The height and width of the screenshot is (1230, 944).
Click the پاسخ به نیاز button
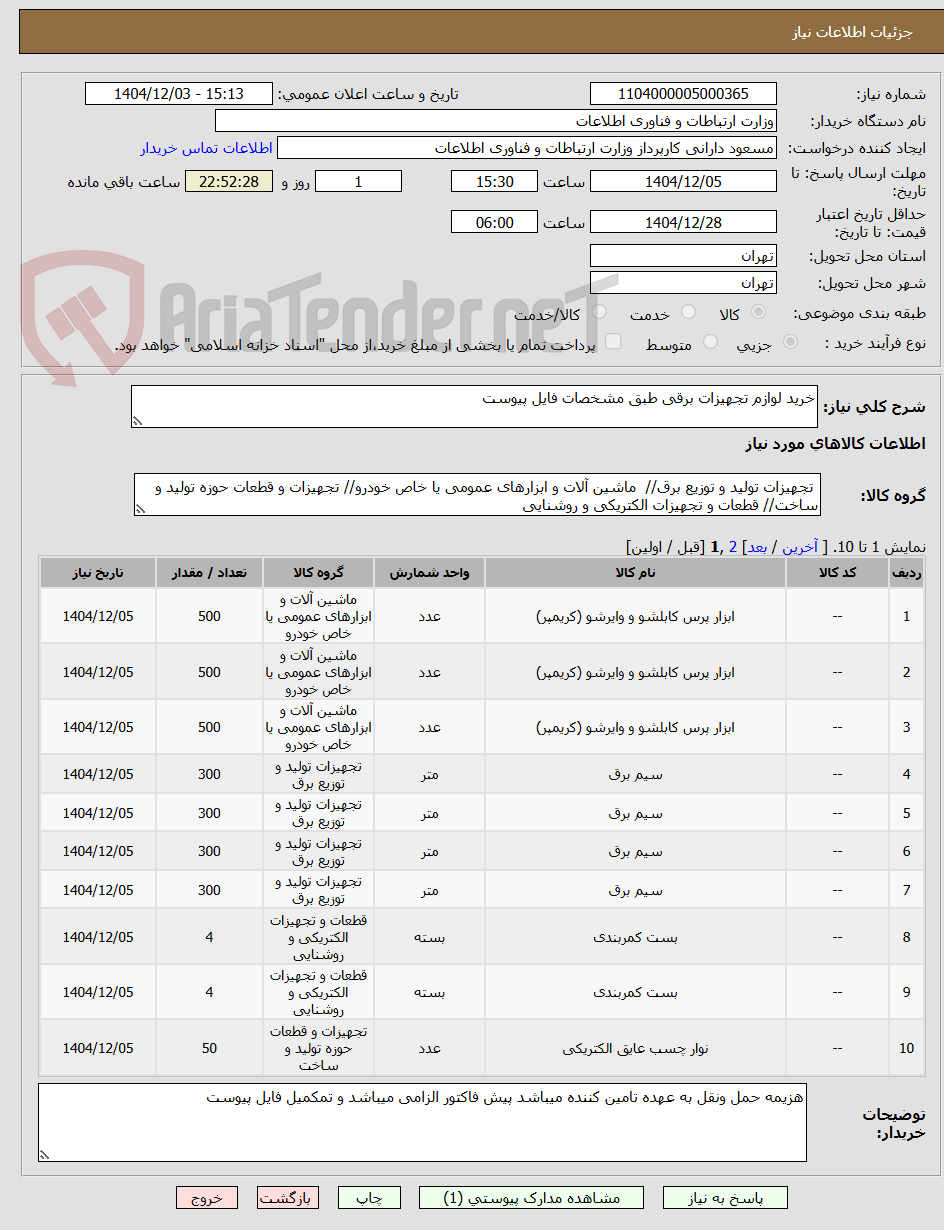pos(725,1197)
